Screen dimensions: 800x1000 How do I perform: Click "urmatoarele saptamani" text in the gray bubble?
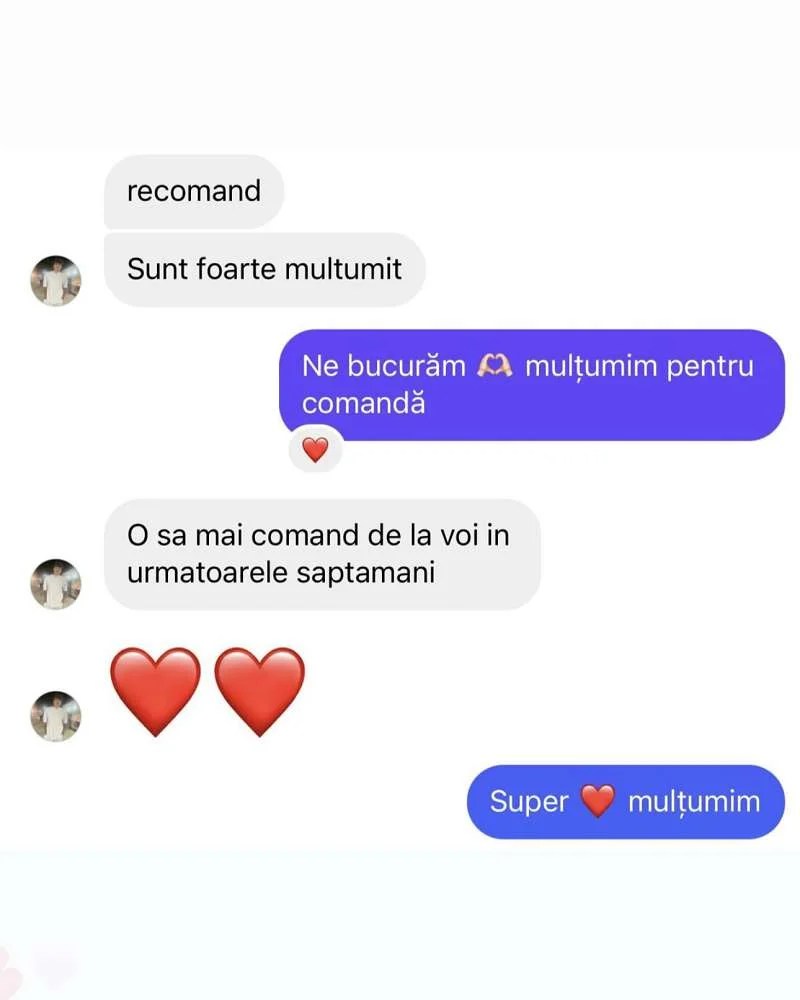[281, 573]
